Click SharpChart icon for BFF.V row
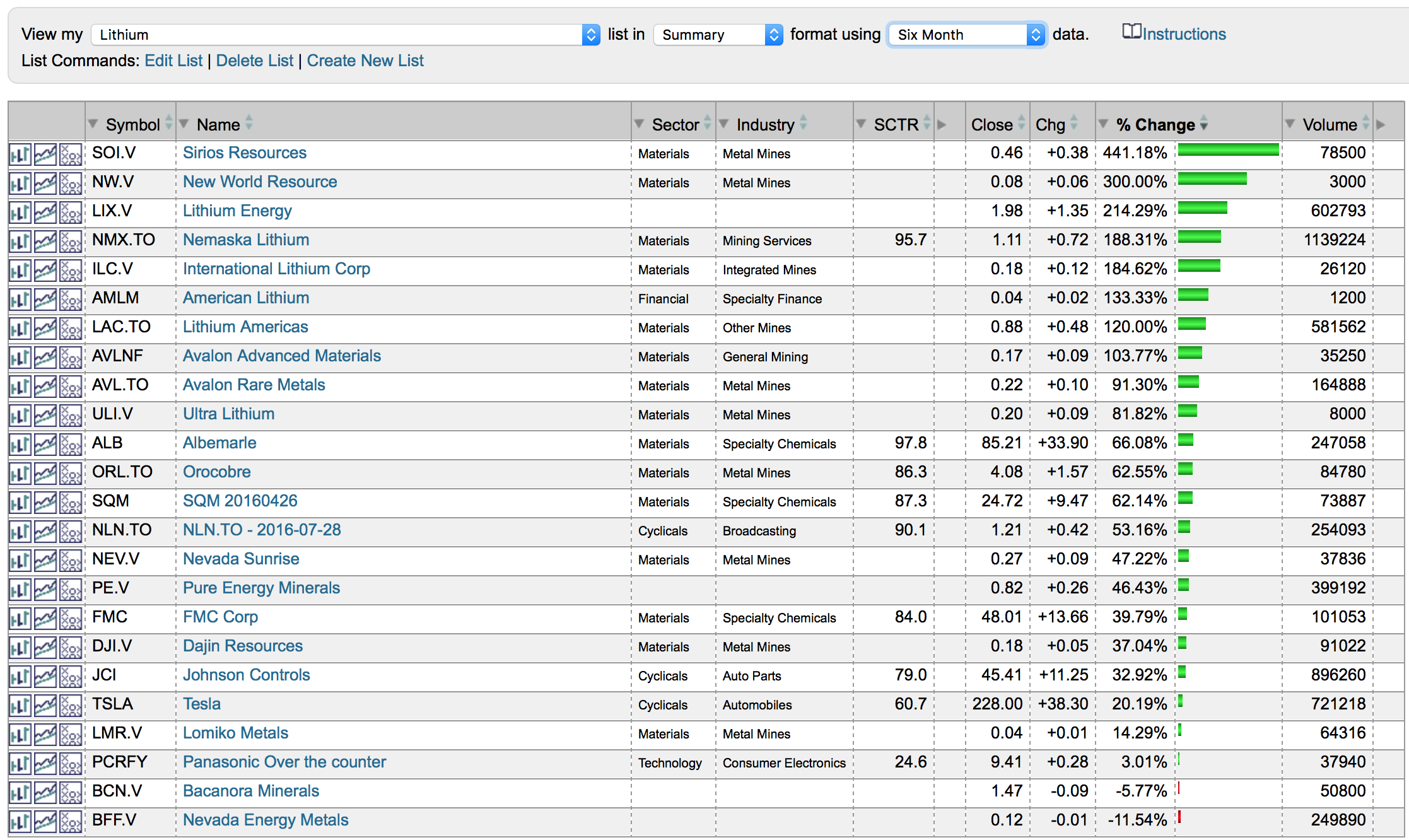The image size is (1409, 840). click(x=20, y=821)
